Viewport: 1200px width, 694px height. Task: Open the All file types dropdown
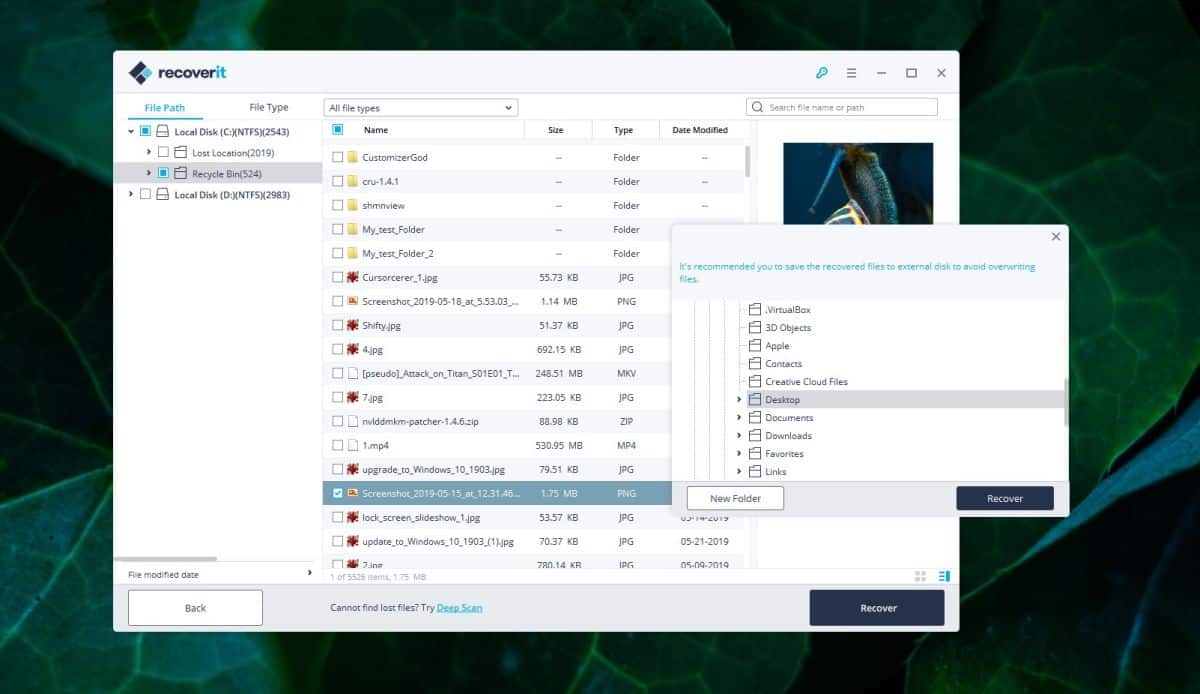tap(419, 107)
